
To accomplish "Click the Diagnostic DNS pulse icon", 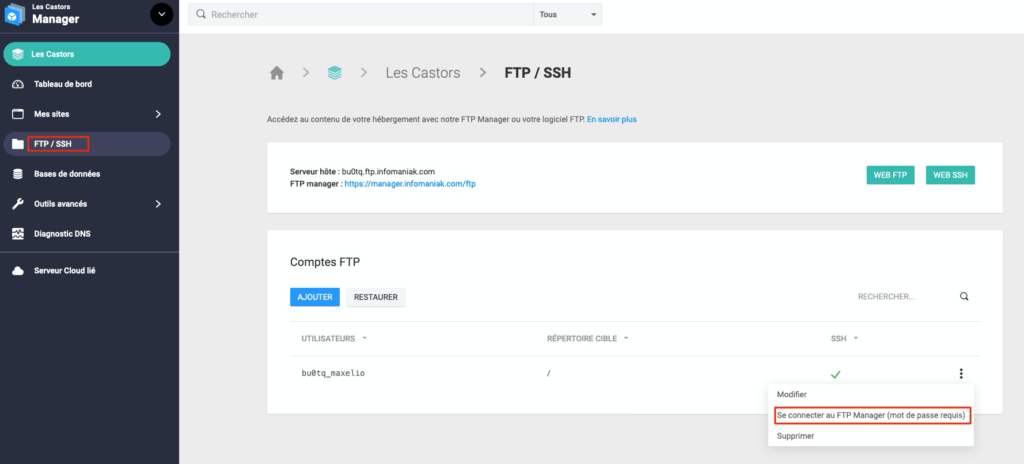I will pyautogui.click(x=18, y=233).
